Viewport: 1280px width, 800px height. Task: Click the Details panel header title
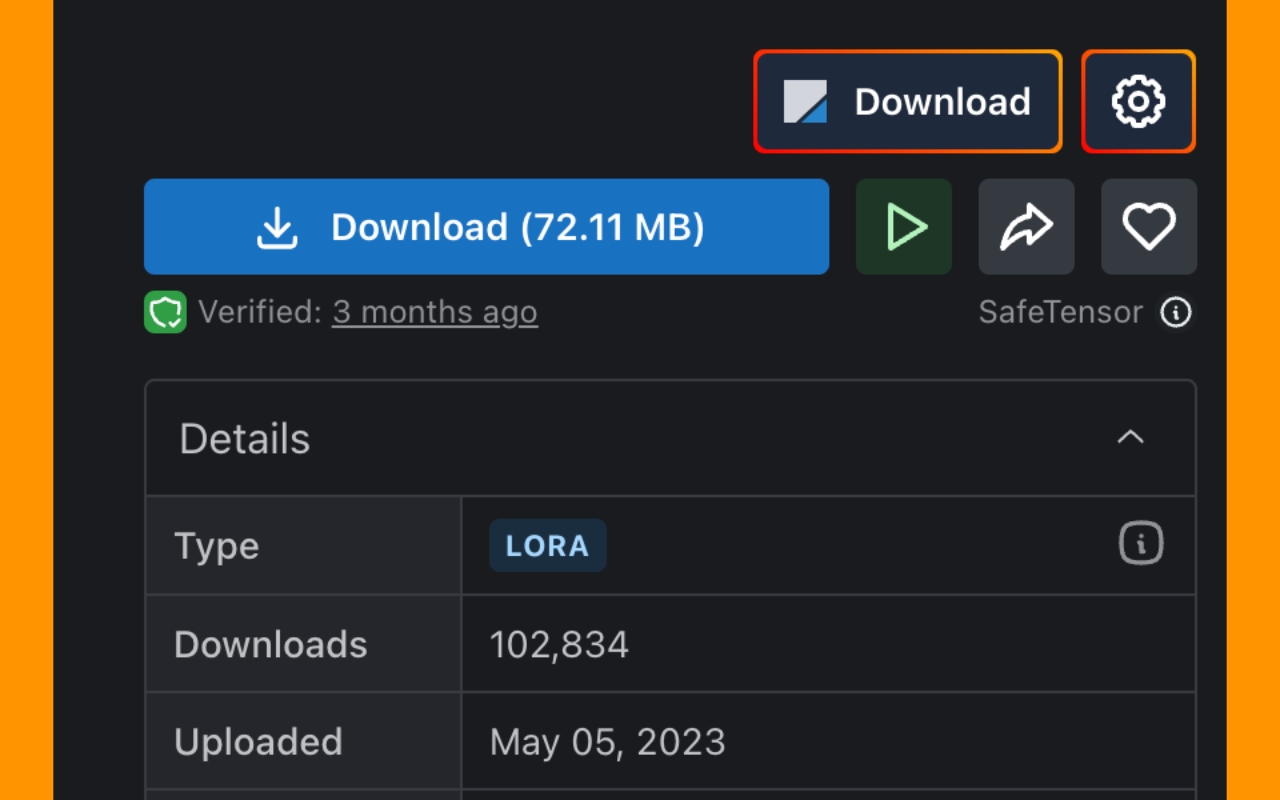(x=245, y=439)
